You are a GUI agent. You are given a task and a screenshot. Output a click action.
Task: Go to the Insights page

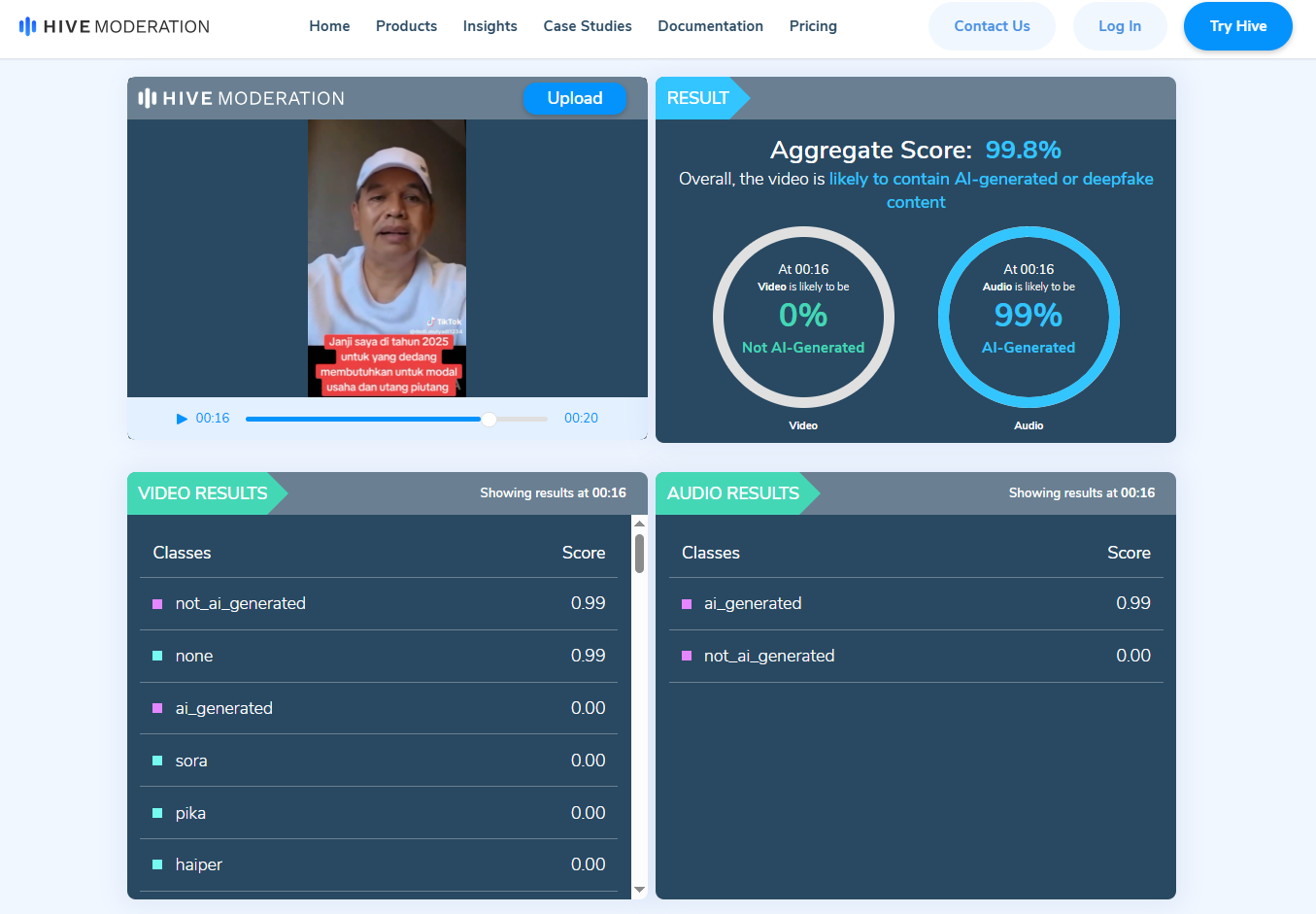click(x=489, y=26)
